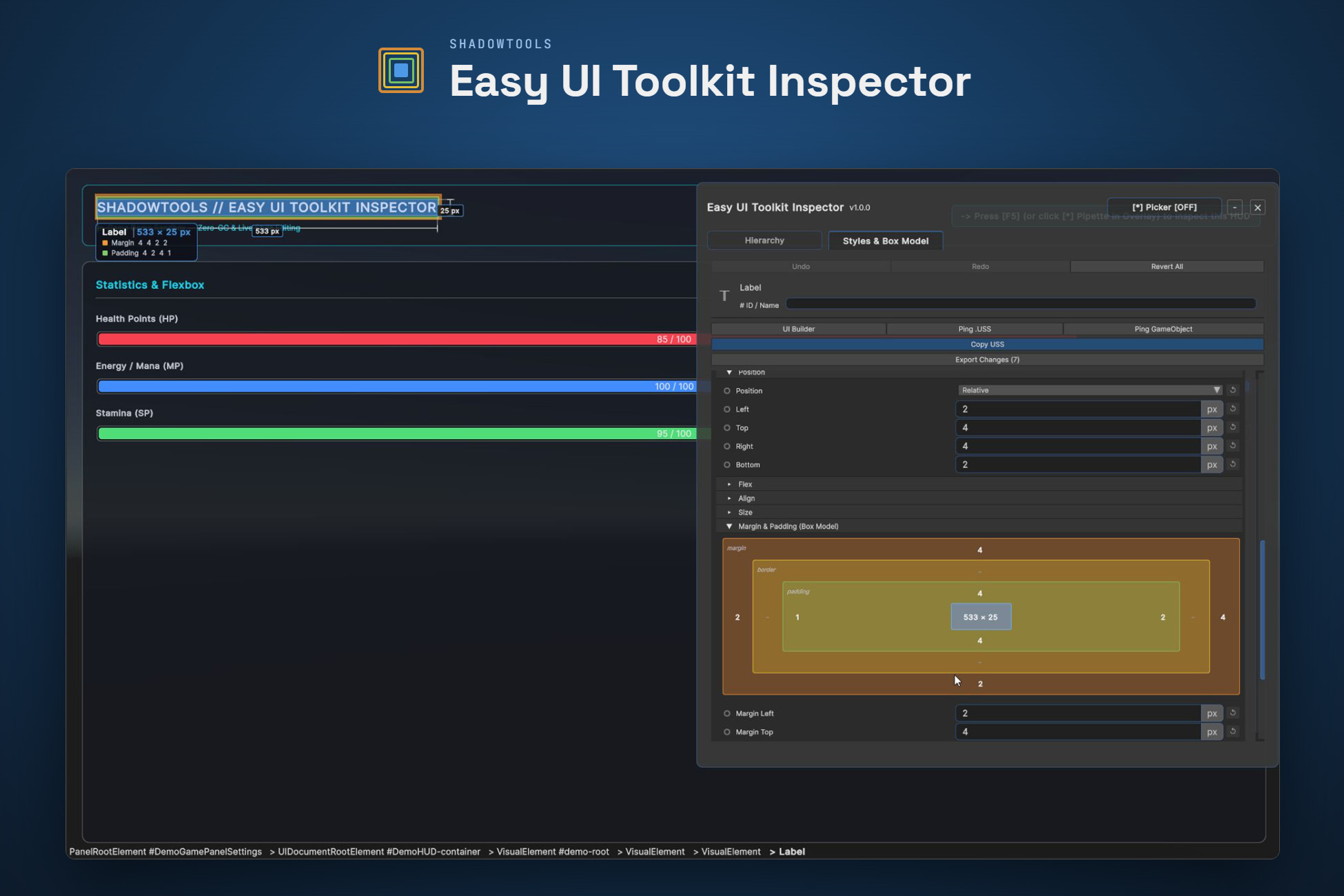The height and width of the screenshot is (896, 1344).
Task: Toggle the Left override indicator circle
Action: point(726,409)
